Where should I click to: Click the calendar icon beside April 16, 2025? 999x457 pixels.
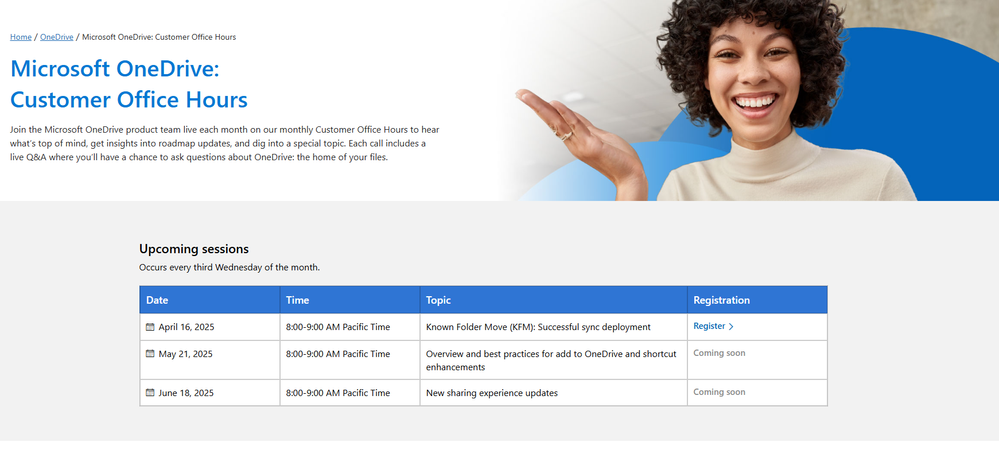pos(150,327)
